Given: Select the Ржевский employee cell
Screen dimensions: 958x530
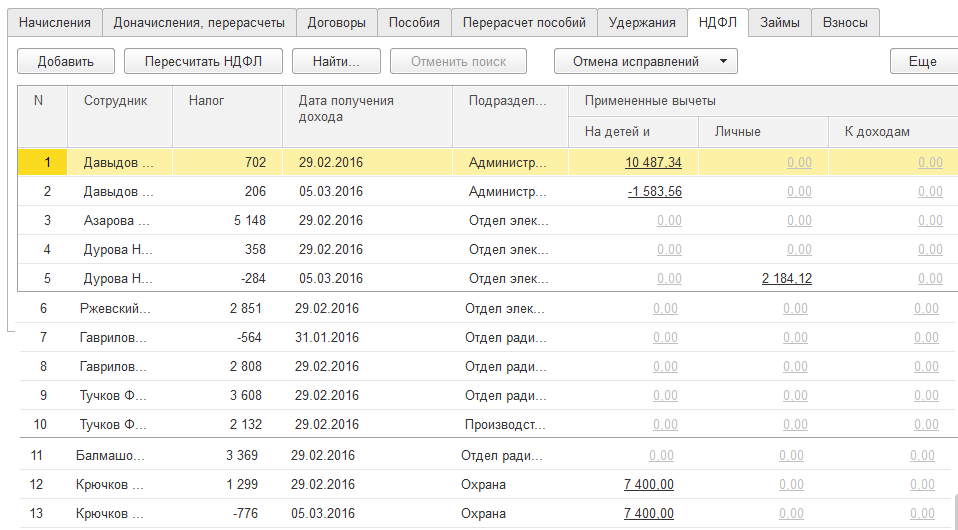Looking at the screenshot, I should (x=115, y=309).
